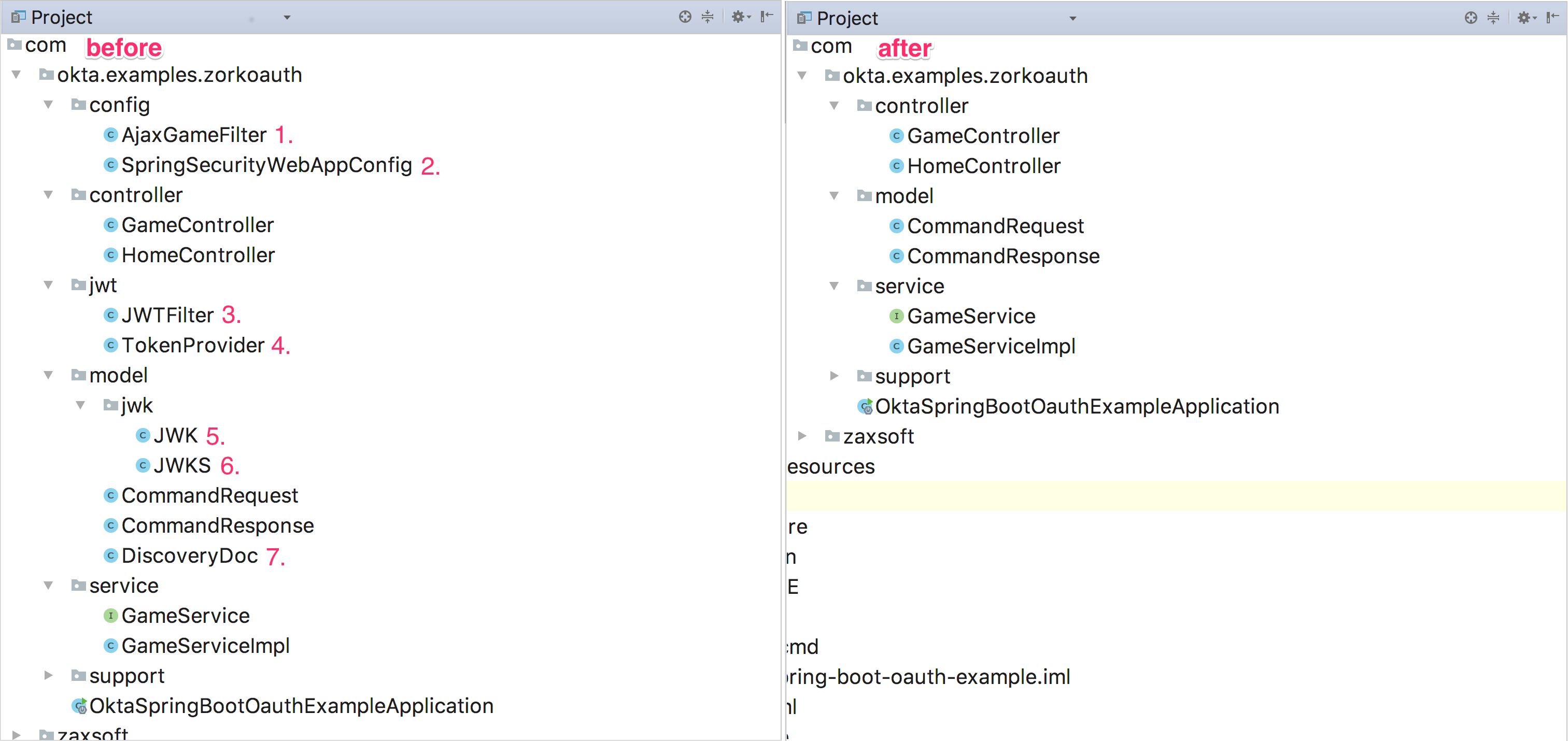Image resolution: width=1568 pixels, height=741 pixels.
Task: Click scroll-from-source icon in left Project panel
Action: pyautogui.click(x=685, y=17)
